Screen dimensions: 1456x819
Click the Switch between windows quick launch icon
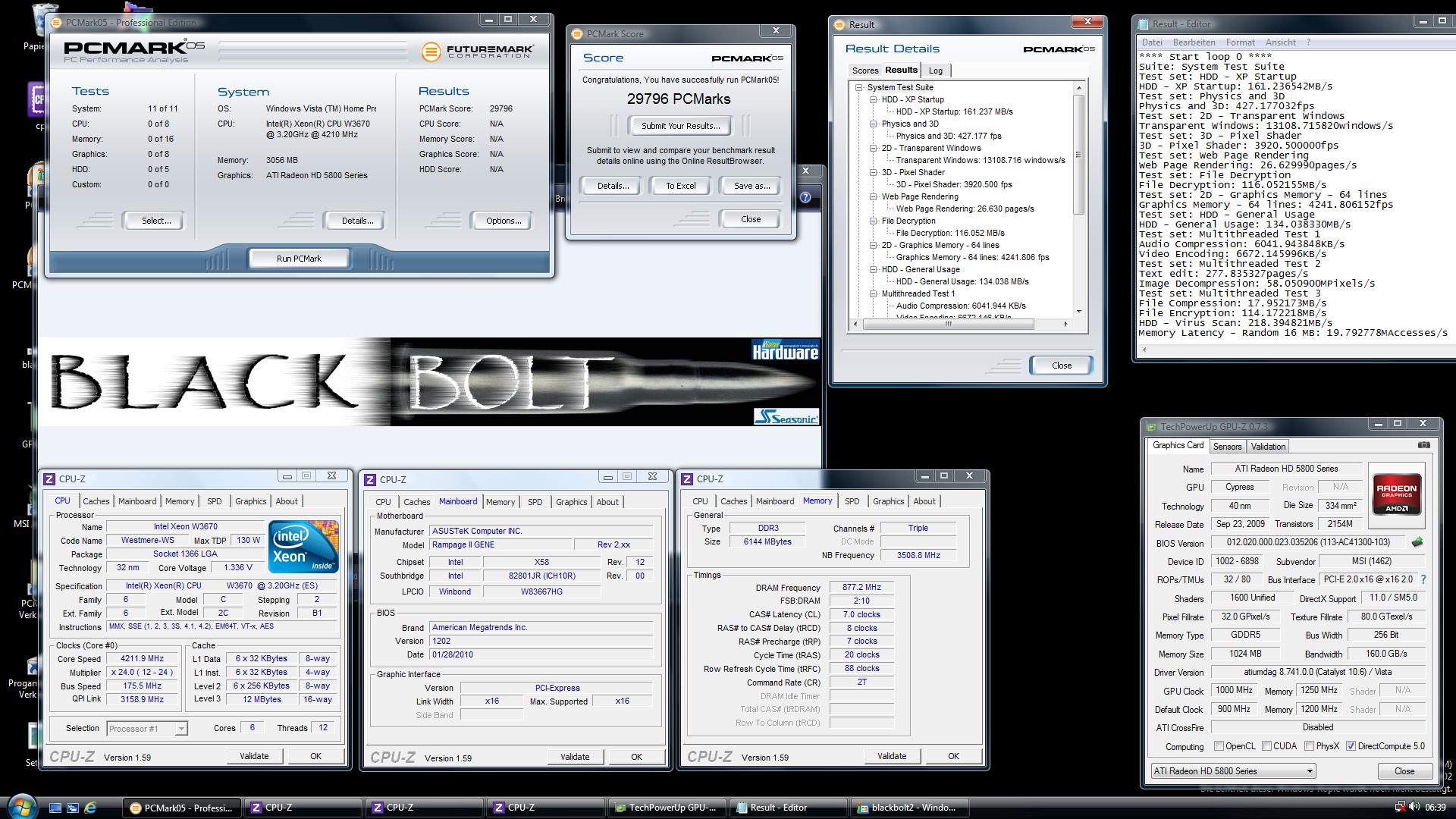73,808
